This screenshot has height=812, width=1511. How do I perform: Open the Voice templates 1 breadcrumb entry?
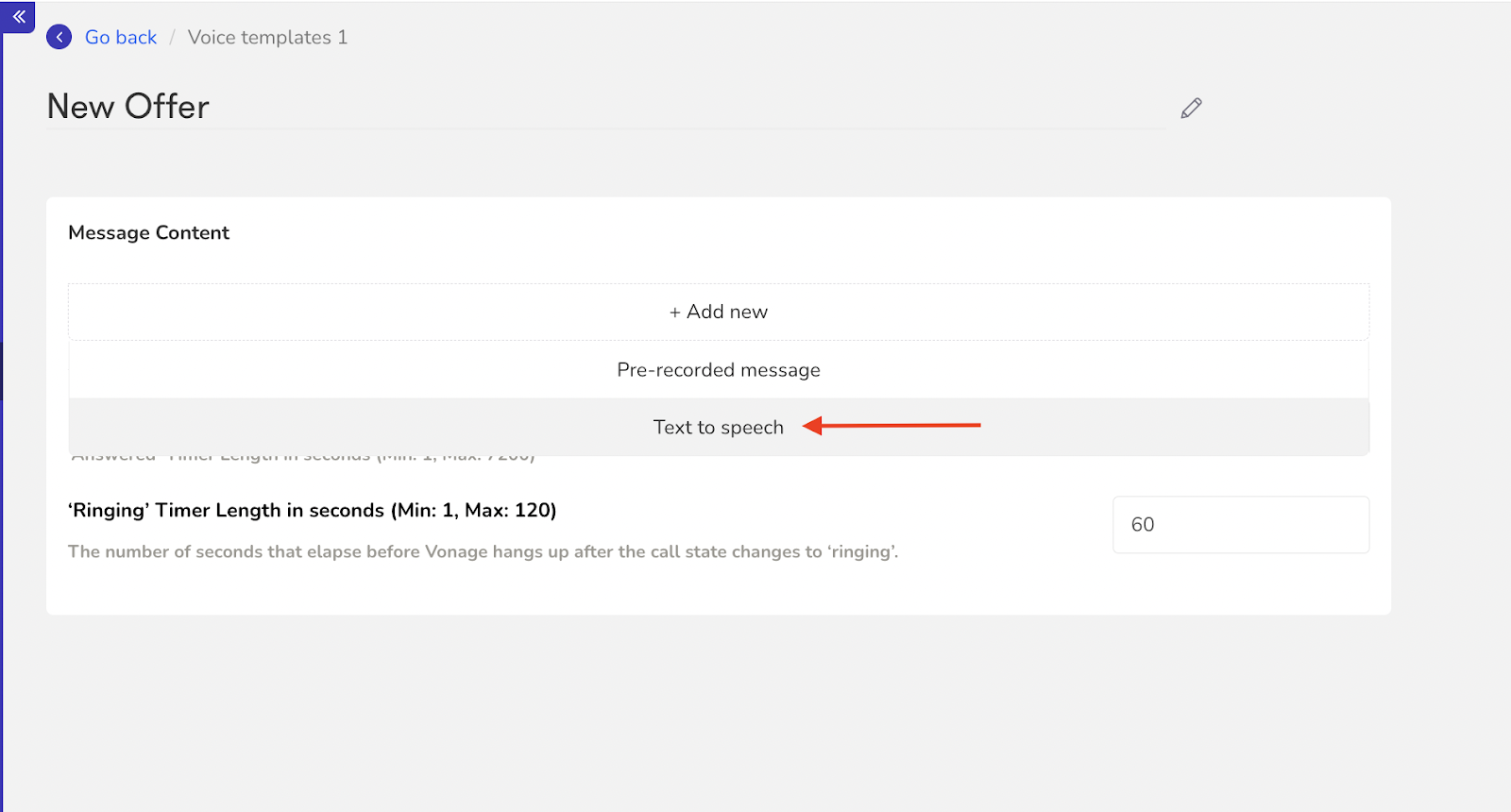267,37
